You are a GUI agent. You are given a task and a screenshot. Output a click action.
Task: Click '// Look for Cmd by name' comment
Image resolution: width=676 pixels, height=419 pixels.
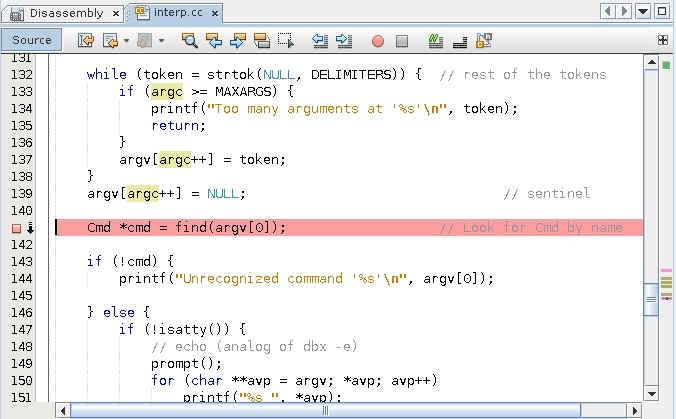click(x=531, y=227)
